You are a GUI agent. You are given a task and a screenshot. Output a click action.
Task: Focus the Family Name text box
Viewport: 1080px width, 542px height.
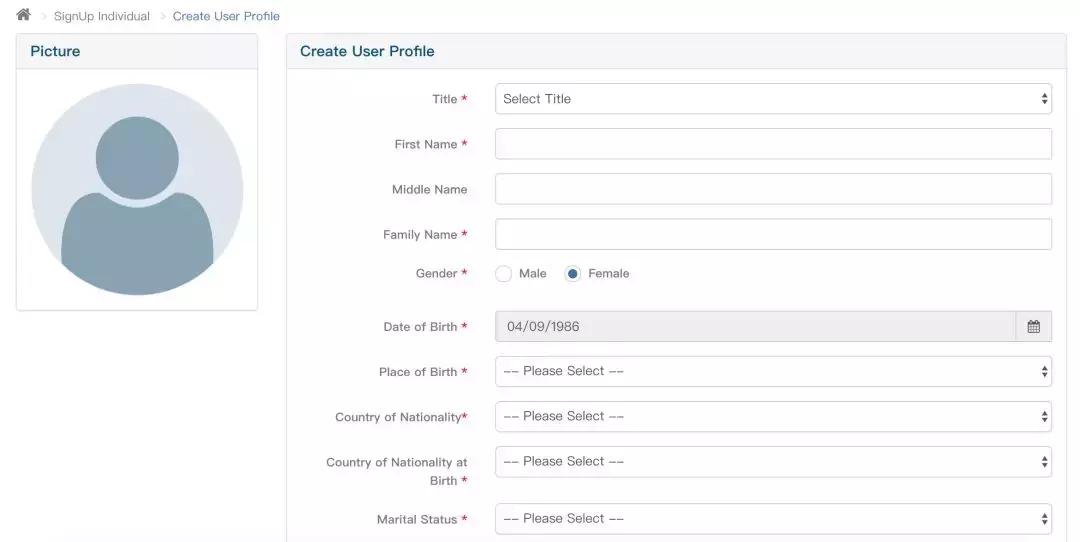[773, 234]
